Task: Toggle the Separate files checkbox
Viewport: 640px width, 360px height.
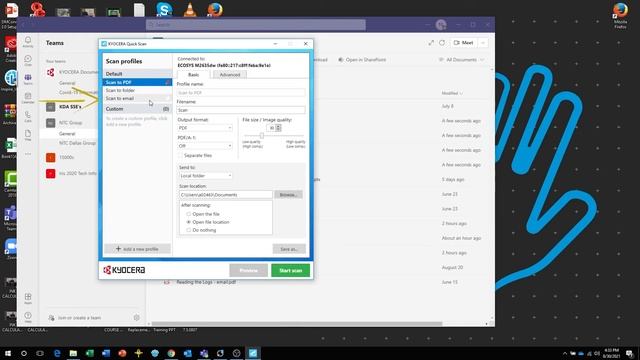Action: [180, 156]
